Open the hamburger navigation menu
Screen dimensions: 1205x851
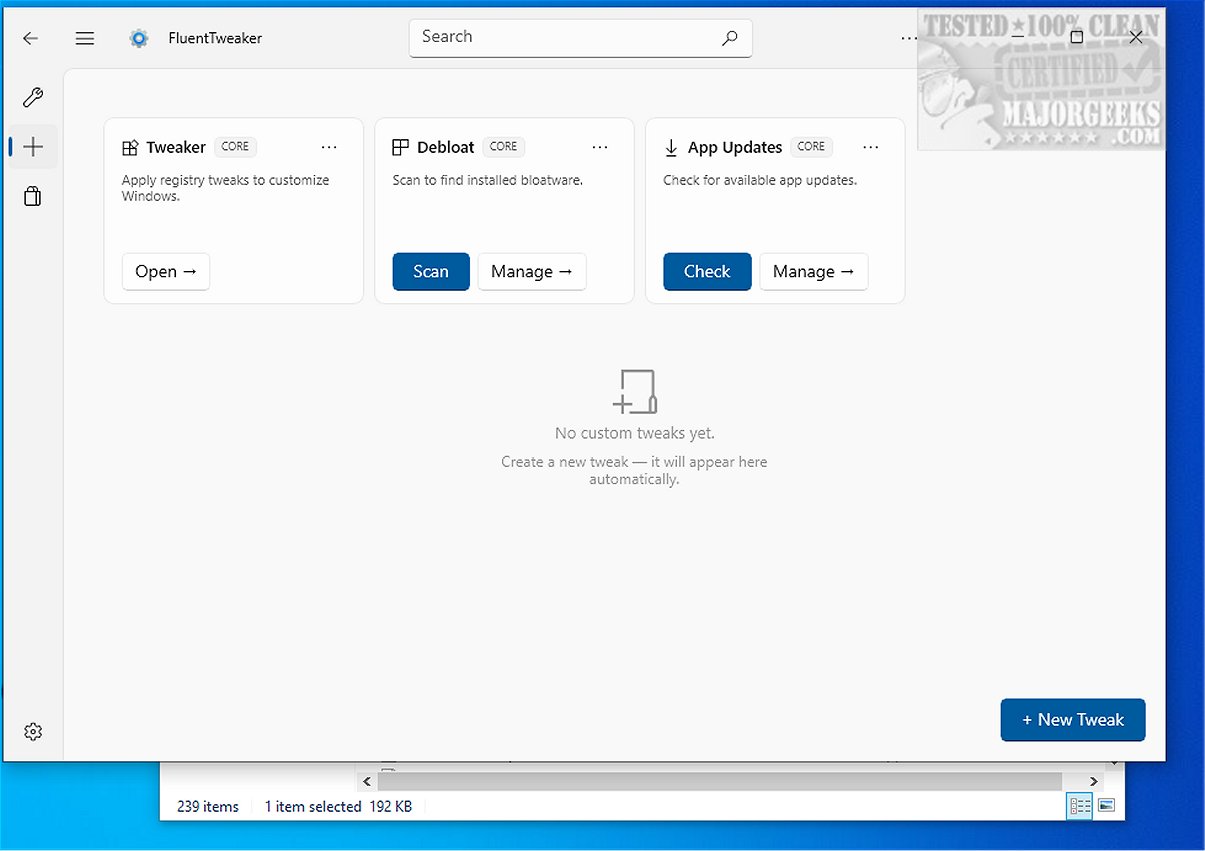click(85, 38)
